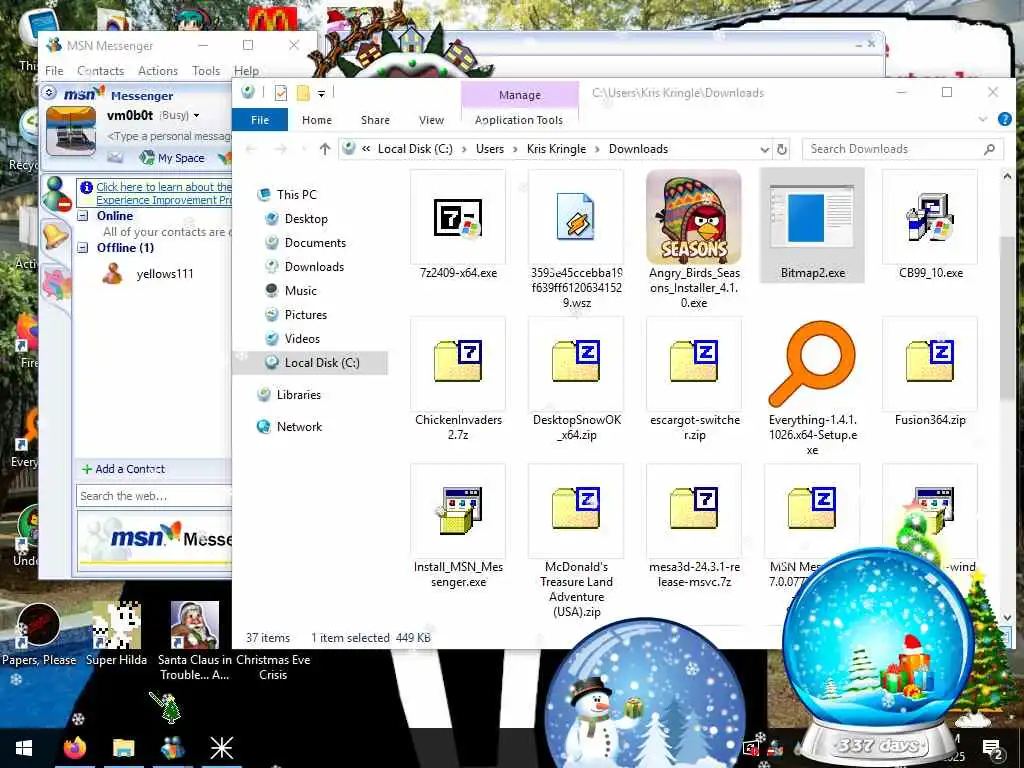The width and height of the screenshot is (1024, 768).
Task: Click the Experience Improvement Program link
Action: [163, 193]
